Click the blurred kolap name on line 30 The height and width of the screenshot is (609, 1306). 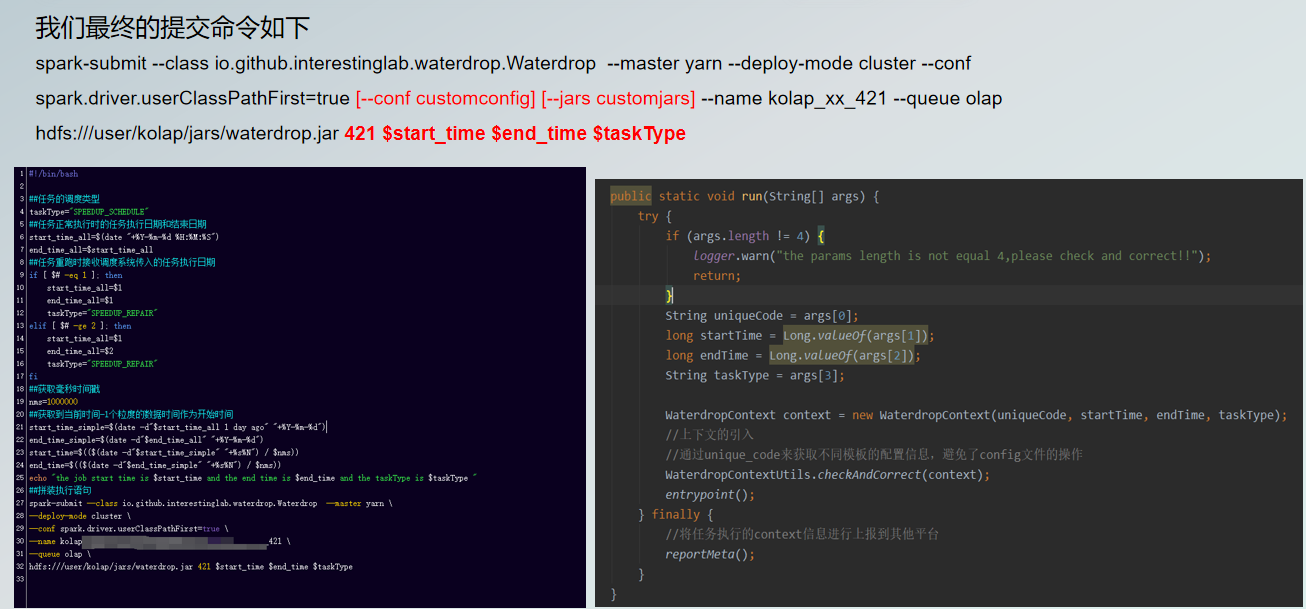click(170, 541)
